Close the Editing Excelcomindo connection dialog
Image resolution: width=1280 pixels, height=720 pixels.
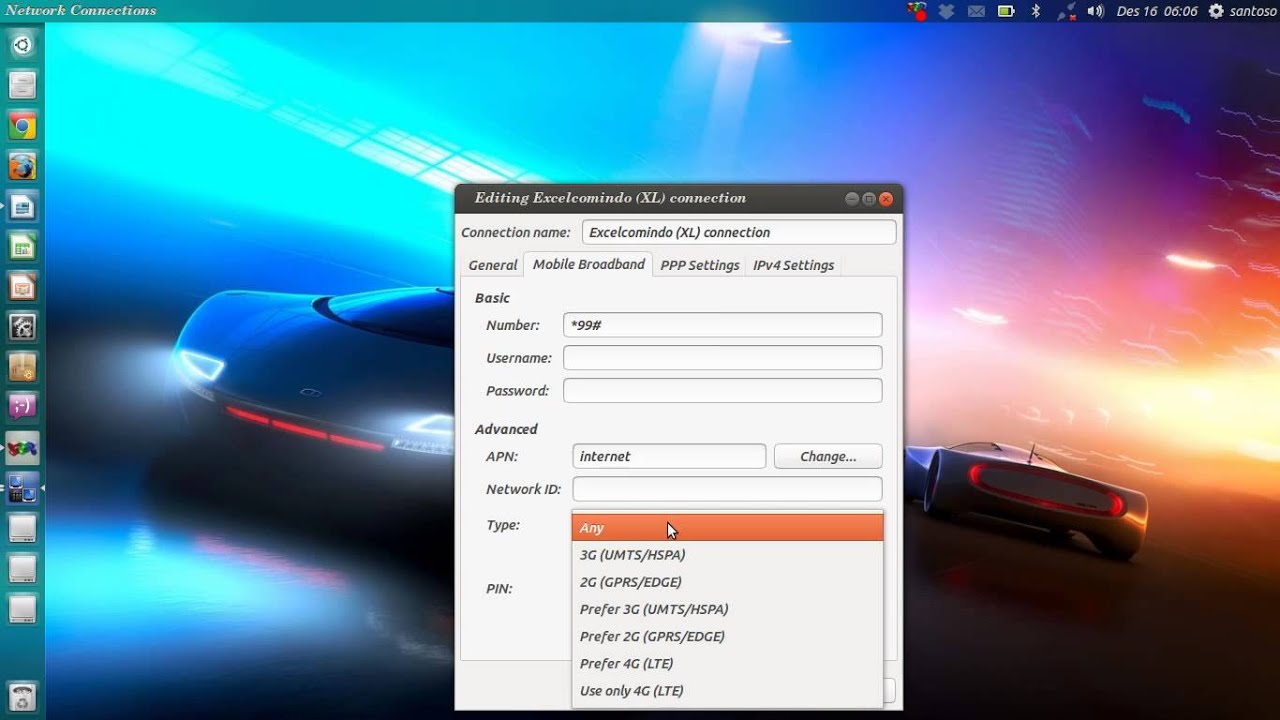[x=885, y=199]
